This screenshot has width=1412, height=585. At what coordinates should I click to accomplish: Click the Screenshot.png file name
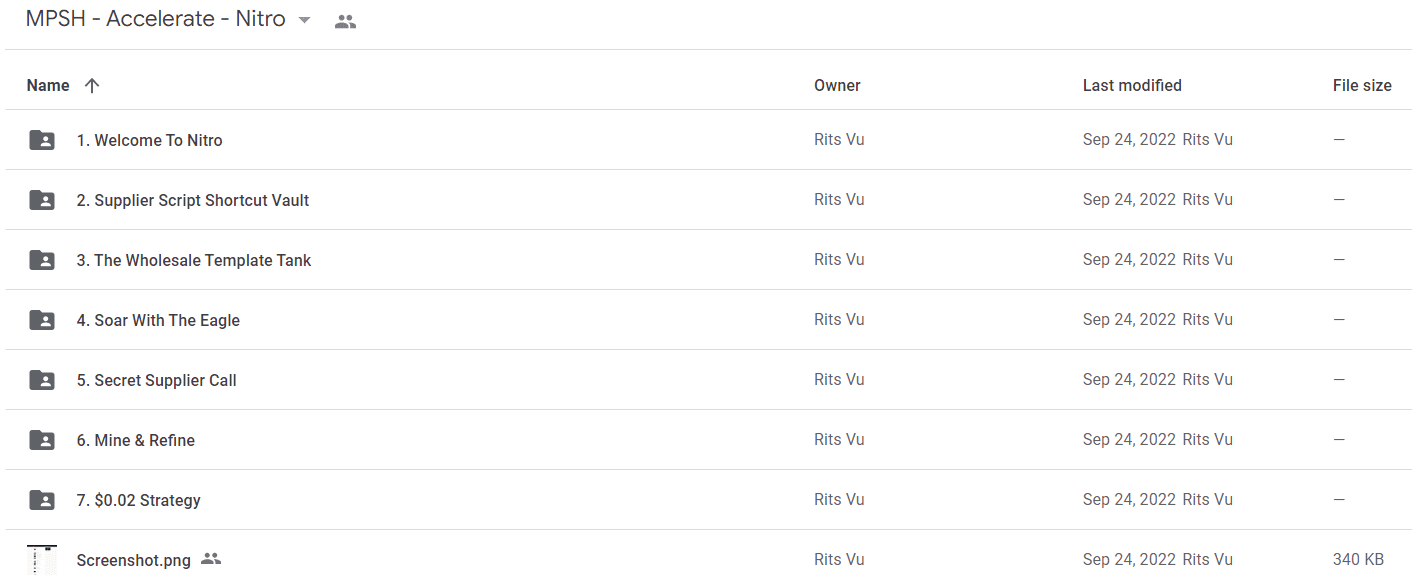134,560
